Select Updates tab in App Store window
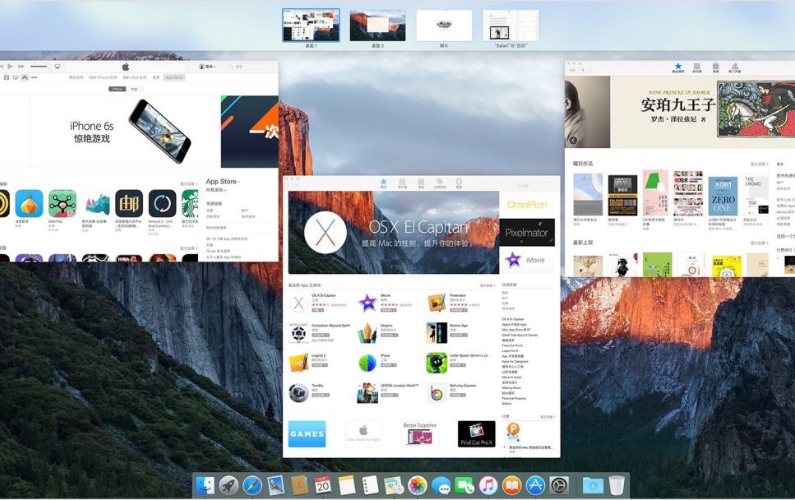This screenshot has height=500, width=795. coord(459,183)
